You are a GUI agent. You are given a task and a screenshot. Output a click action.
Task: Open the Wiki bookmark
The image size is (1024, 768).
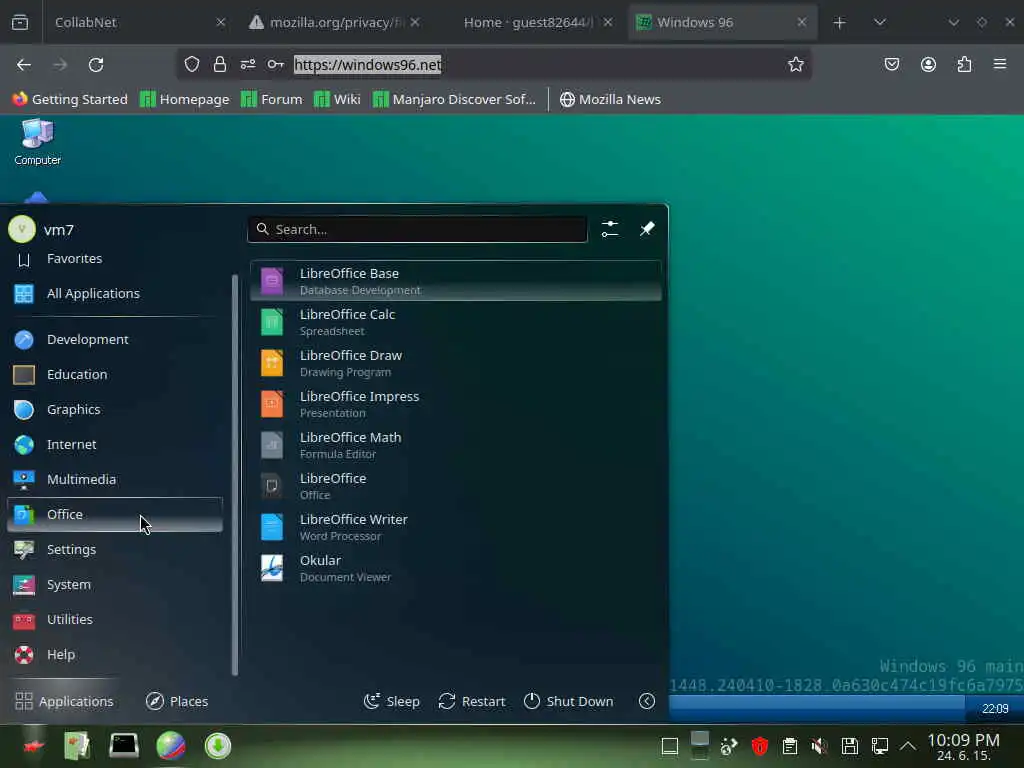click(x=337, y=99)
